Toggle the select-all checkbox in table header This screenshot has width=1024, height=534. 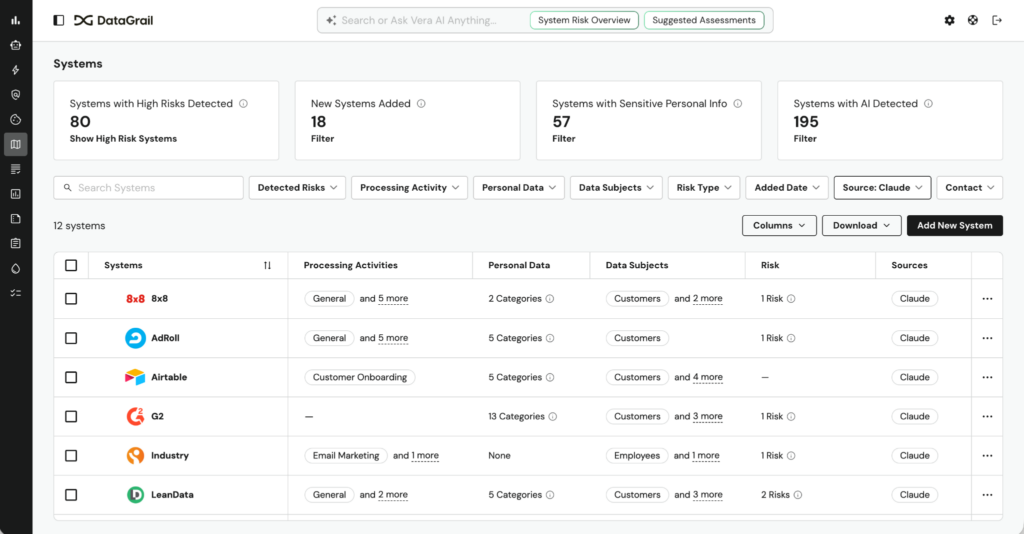point(71,265)
